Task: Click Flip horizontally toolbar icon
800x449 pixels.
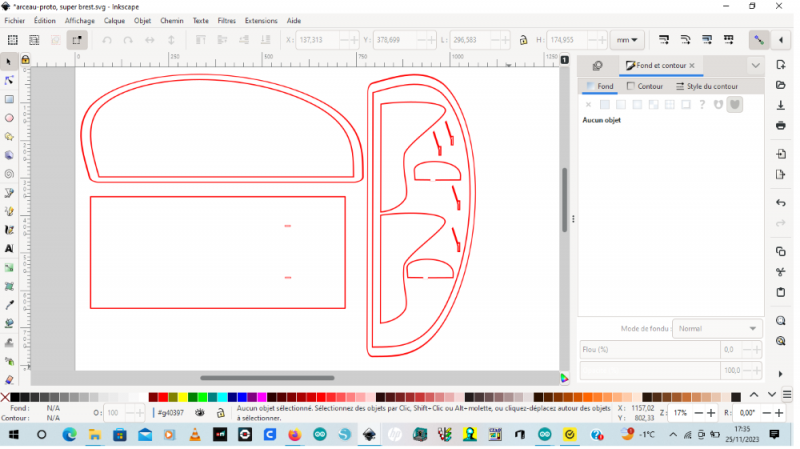Action: pos(149,40)
